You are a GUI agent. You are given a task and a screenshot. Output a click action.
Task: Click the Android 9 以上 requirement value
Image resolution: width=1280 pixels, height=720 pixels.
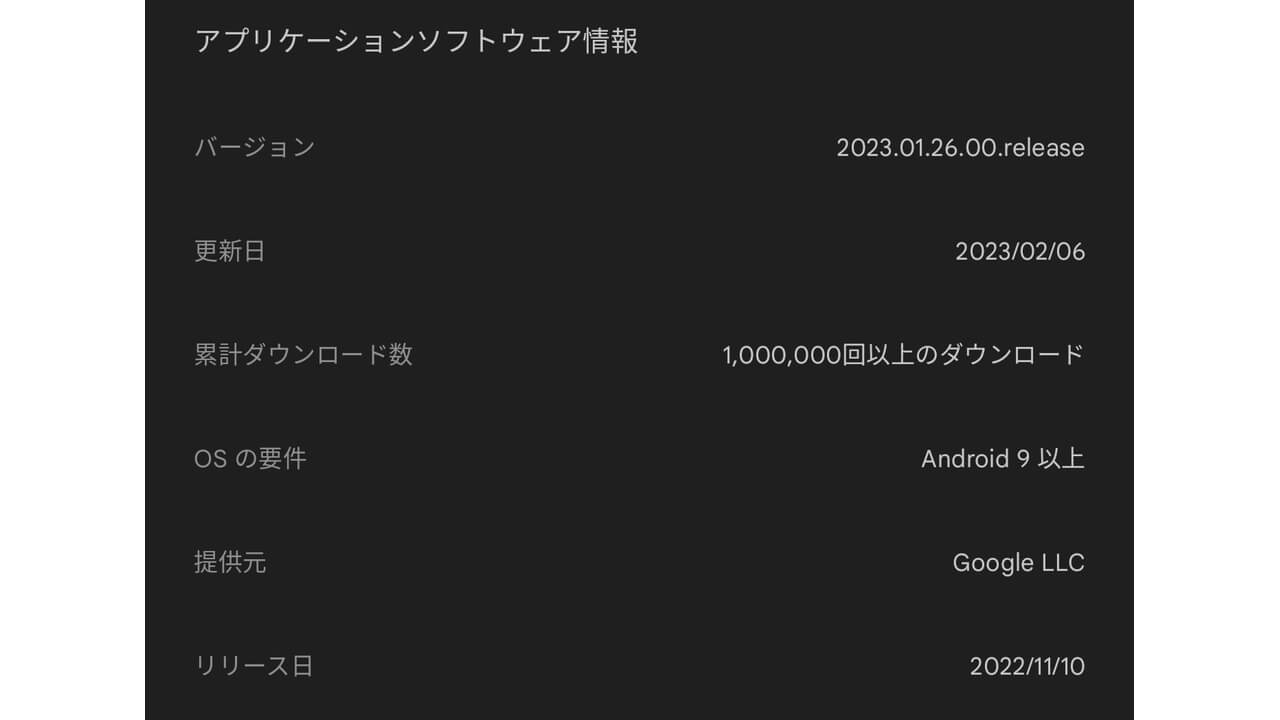pos(1002,459)
